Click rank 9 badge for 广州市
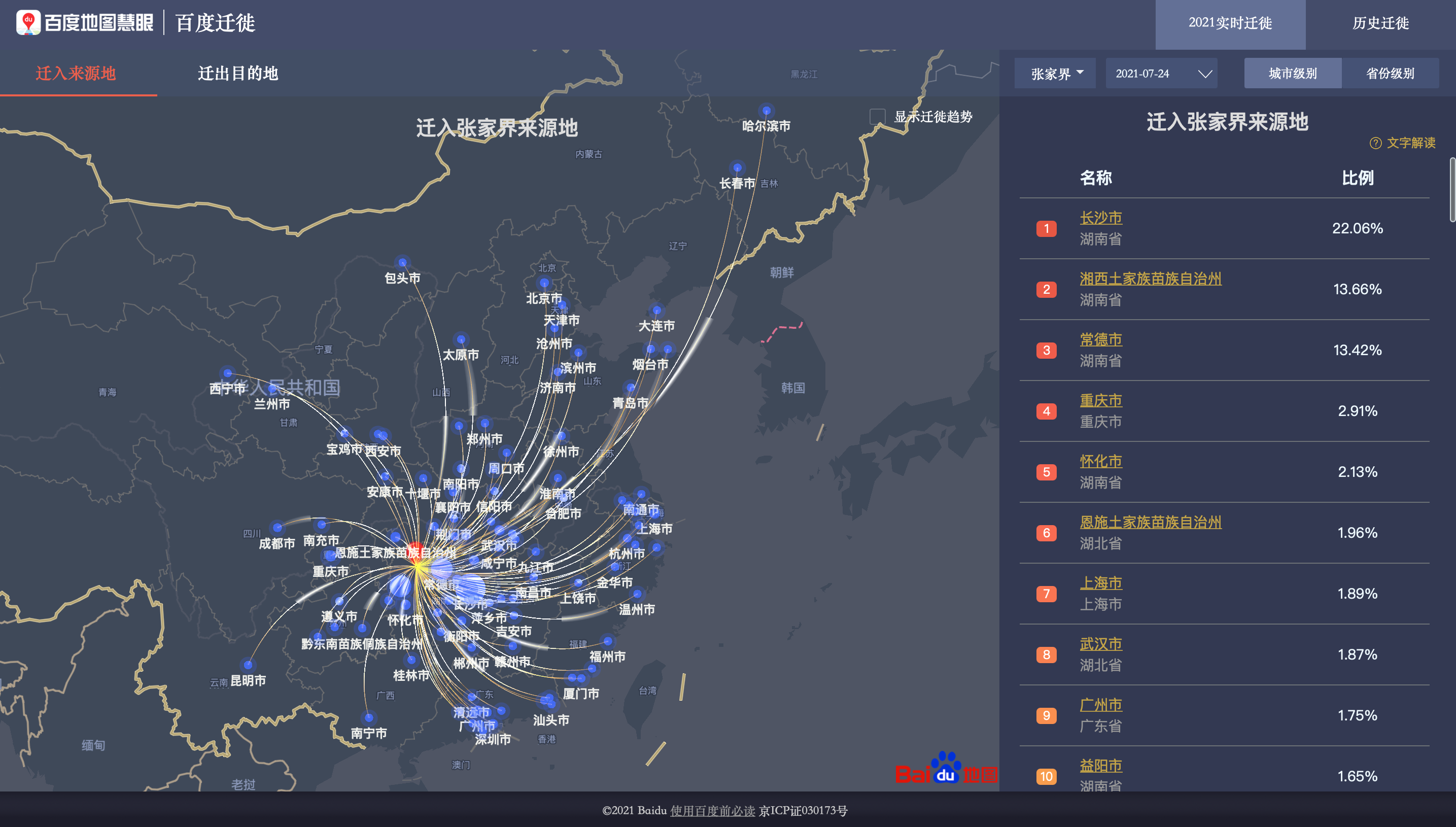The image size is (1456, 827). click(x=1046, y=715)
